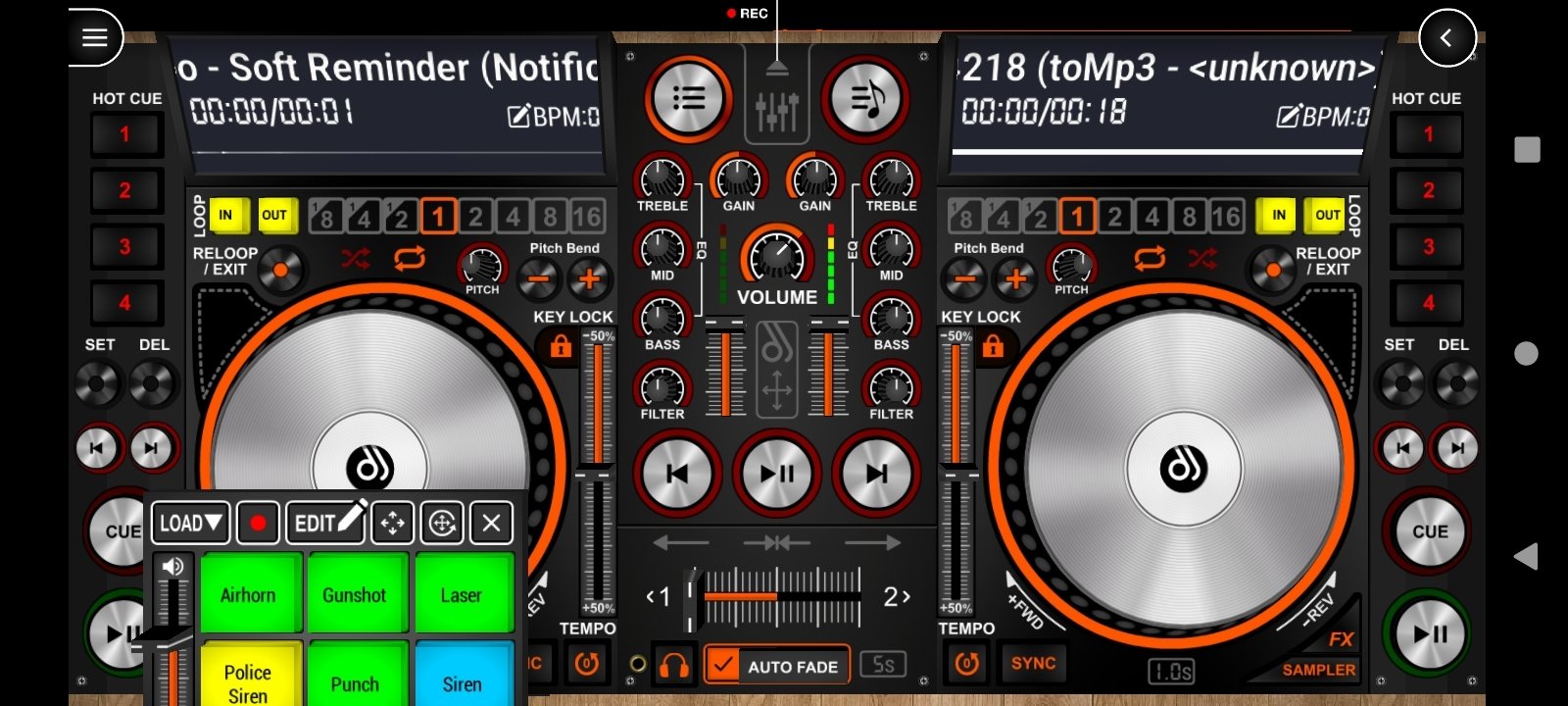This screenshot has height=706, width=1568.
Task: Select right deck loop length 16
Action: click(1227, 216)
